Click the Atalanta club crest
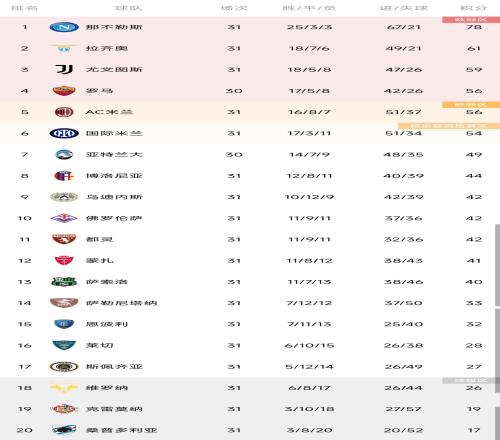 point(64,155)
